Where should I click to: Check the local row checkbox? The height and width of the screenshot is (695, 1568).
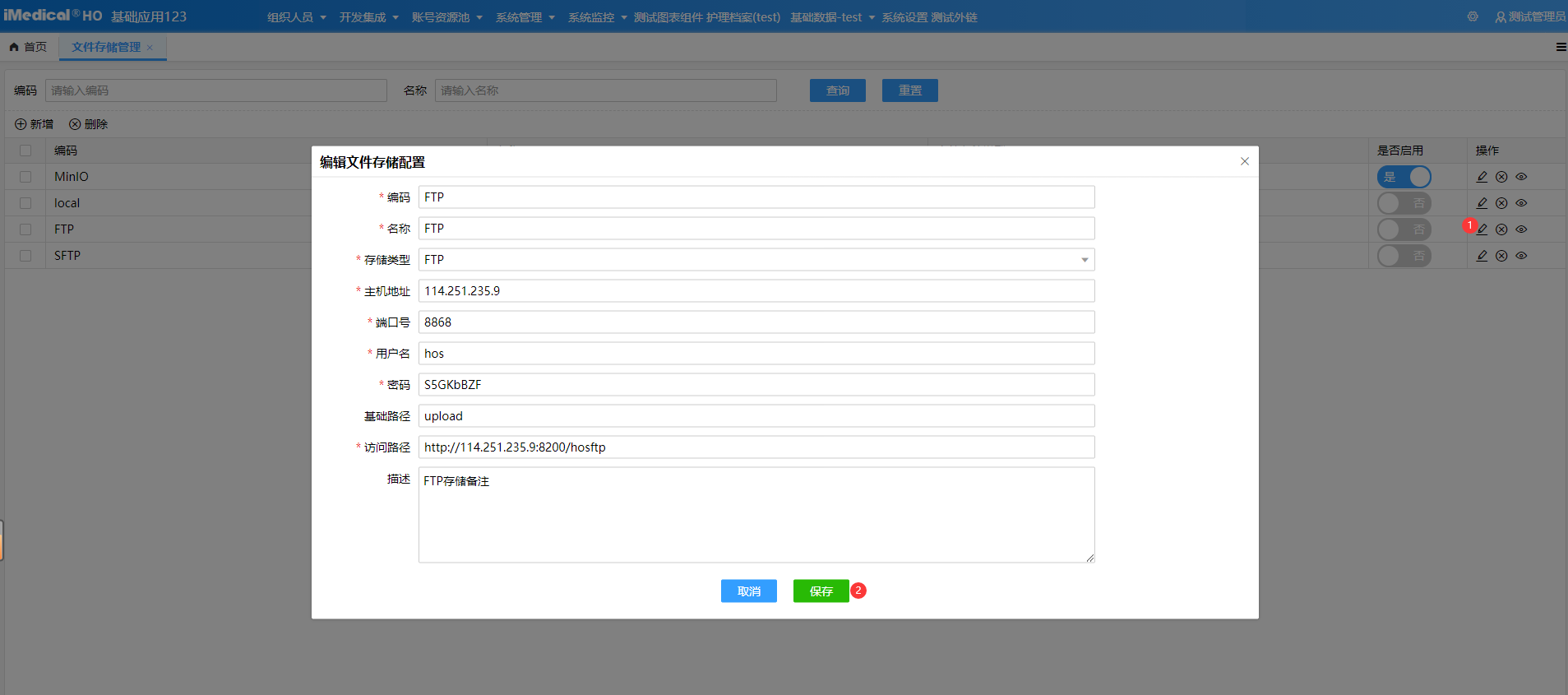click(x=25, y=203)
